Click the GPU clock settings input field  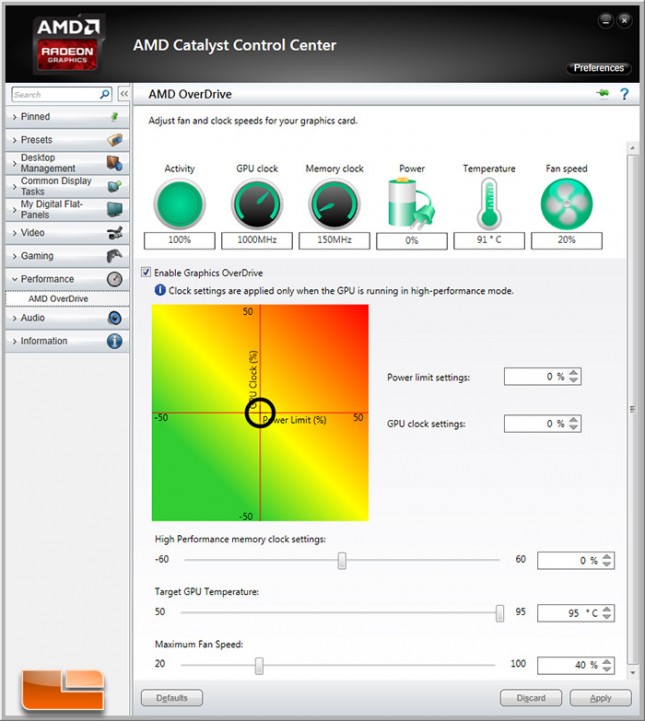[542, 423]
